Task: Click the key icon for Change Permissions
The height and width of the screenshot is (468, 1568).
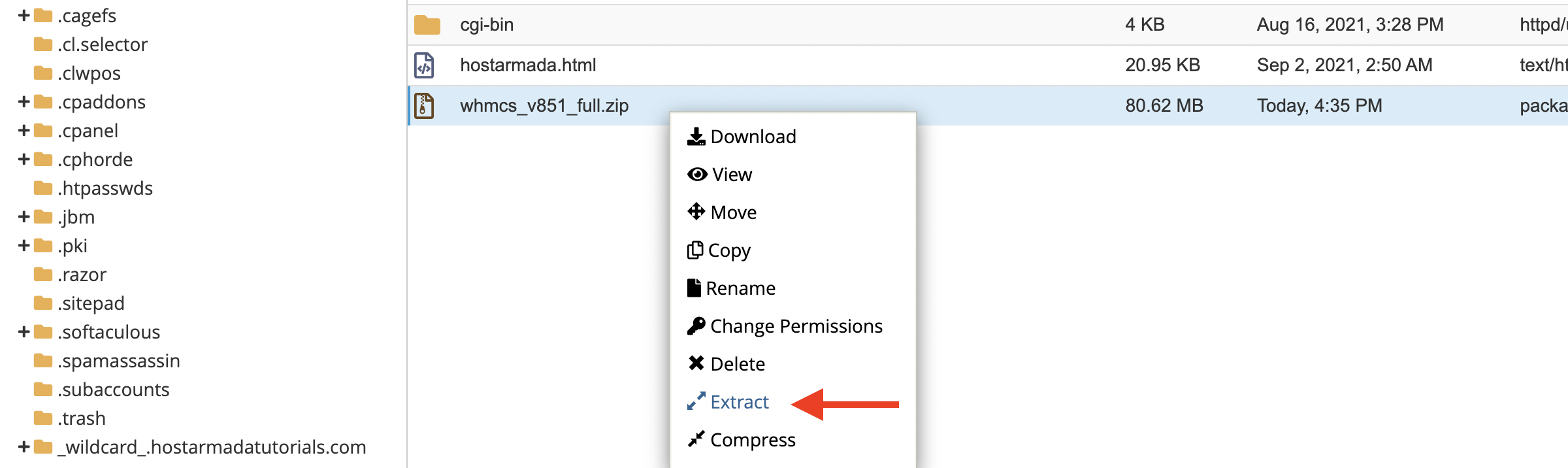Action: pyautogui.click(x=696, y=326)
